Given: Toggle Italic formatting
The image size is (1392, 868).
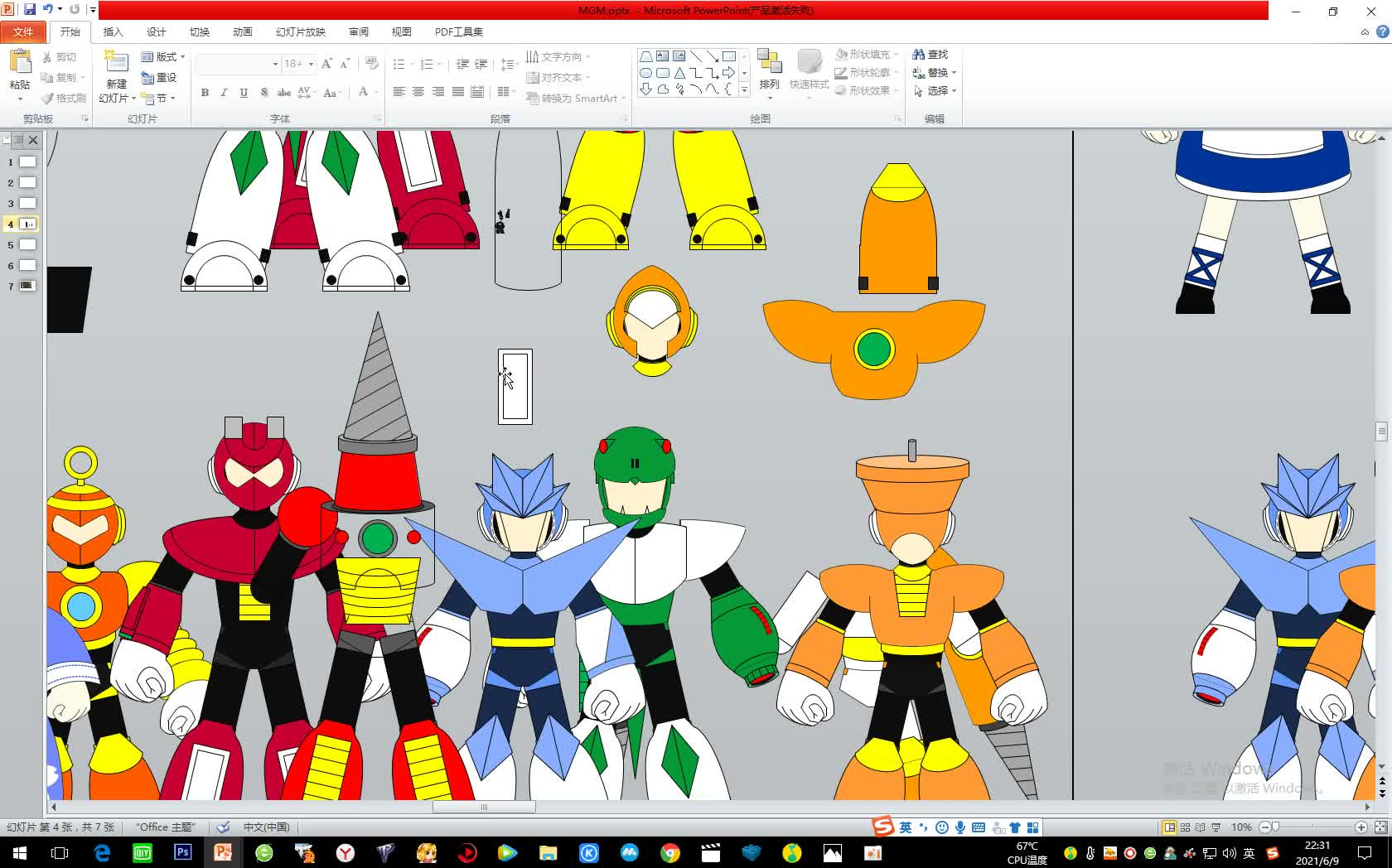Looking at the screenshot, I should (x=224, y=93).
